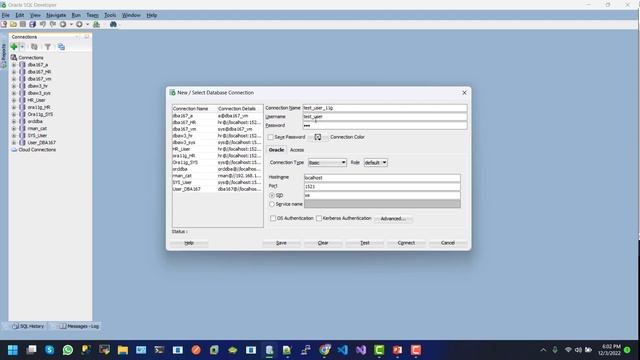Open Chrome from the taskbar

pos(324,350)
